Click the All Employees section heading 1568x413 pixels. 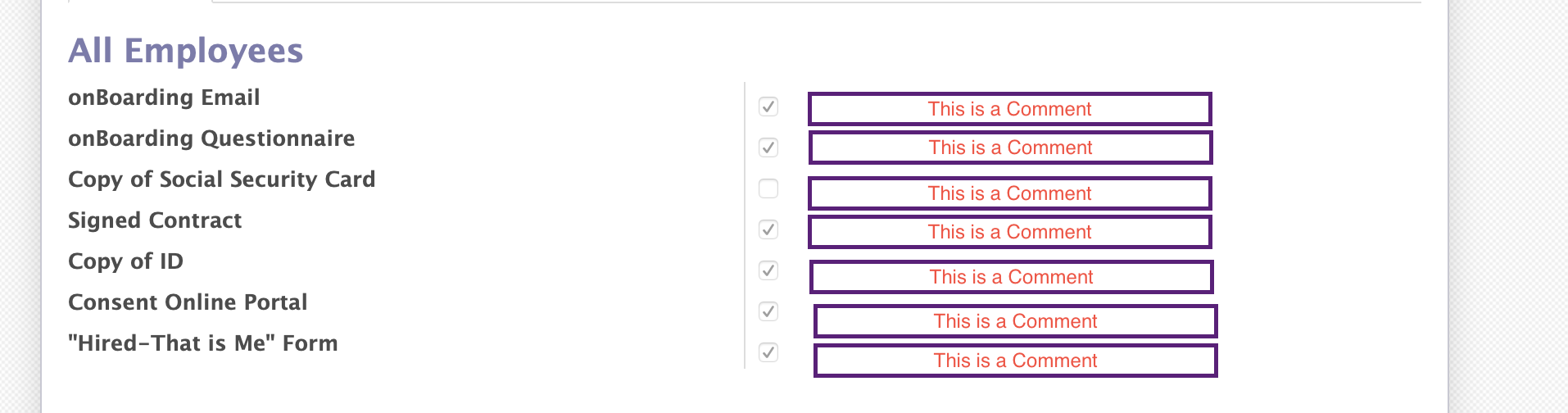(x=185, y=51)
